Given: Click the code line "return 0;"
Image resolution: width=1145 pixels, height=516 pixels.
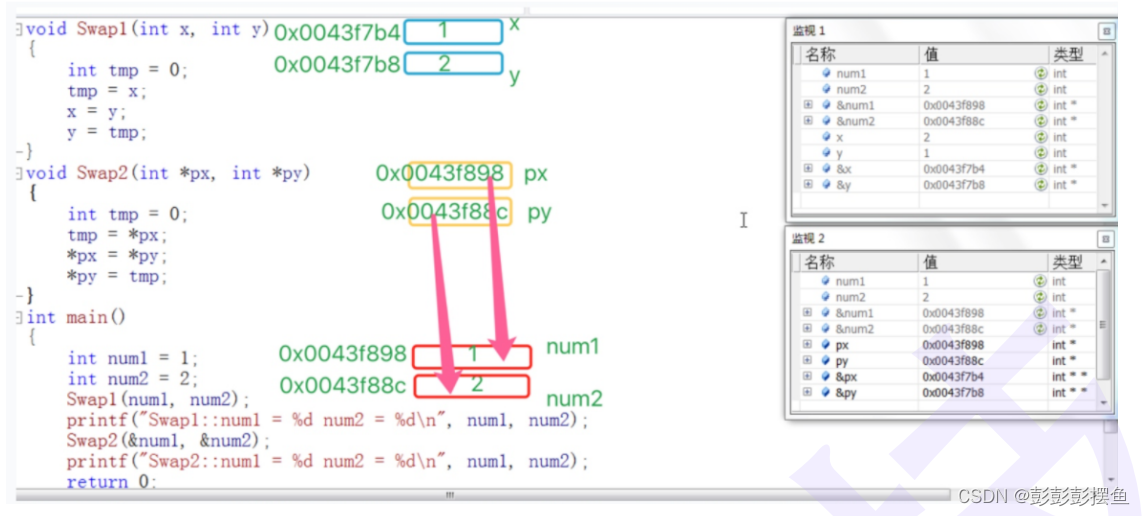Looking at the screenshot, I should [x=112, y=482].
